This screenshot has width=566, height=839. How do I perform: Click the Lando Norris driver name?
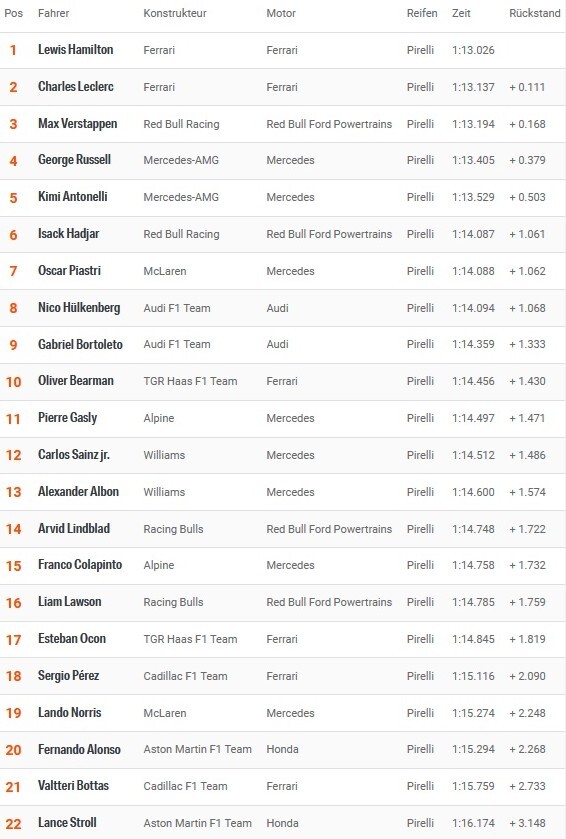pos(70,713)
